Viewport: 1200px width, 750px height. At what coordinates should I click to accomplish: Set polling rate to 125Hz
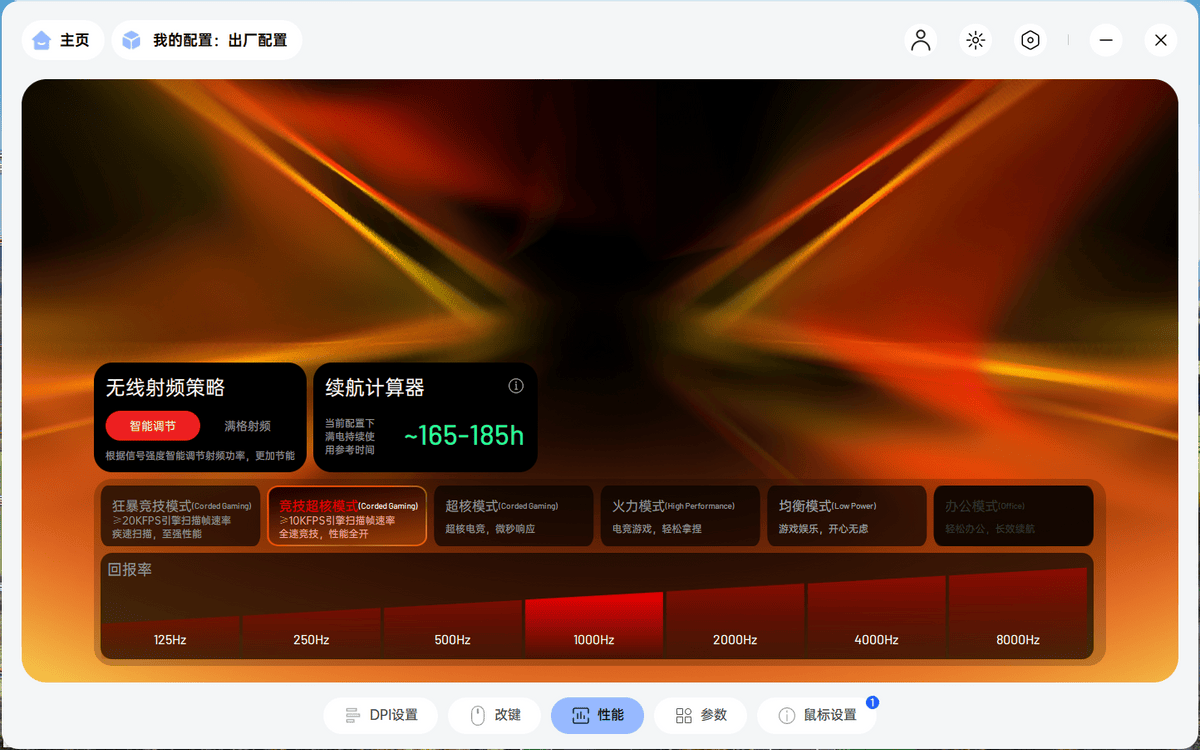click(170, 638)
